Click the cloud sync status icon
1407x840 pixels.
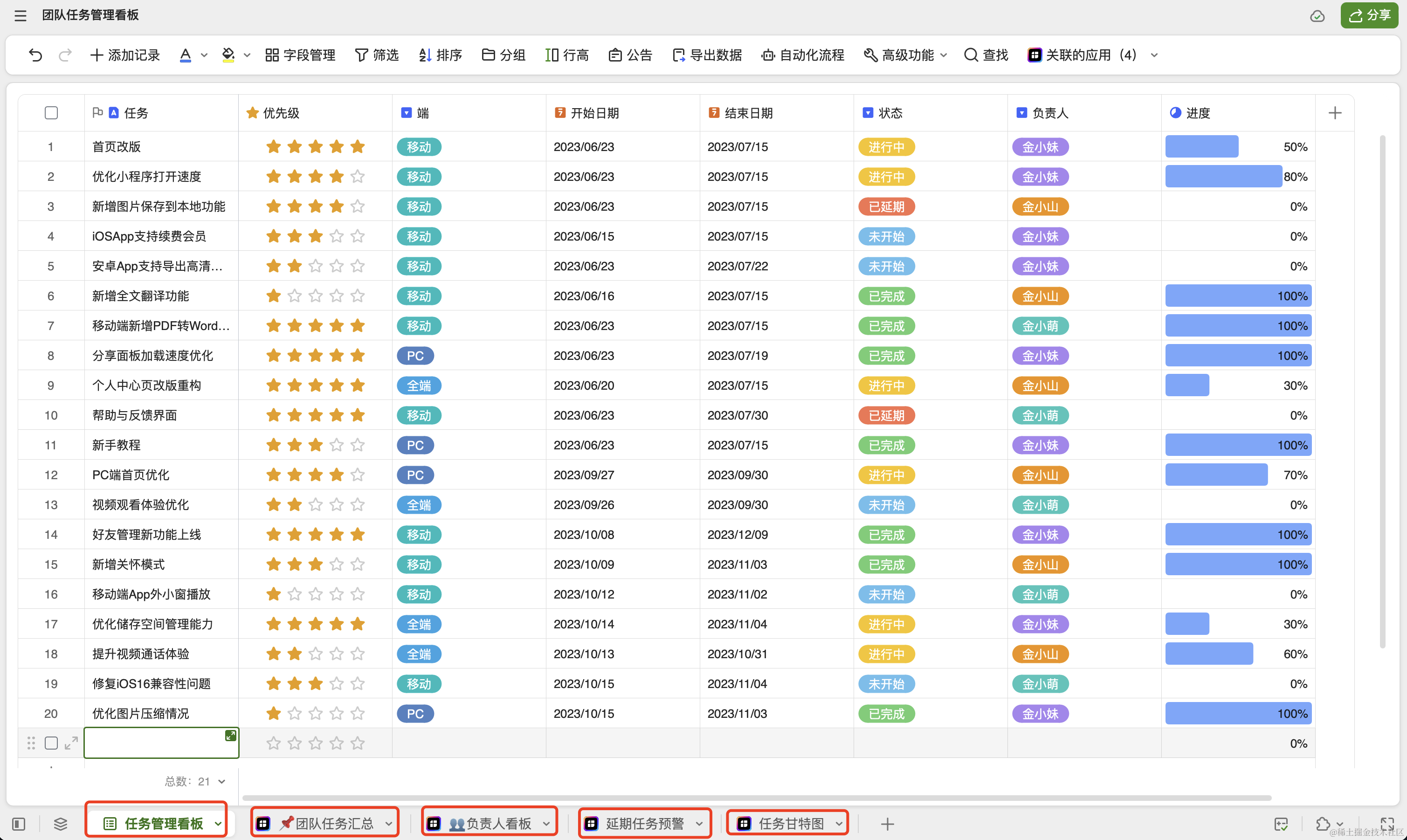[1317, 16]
